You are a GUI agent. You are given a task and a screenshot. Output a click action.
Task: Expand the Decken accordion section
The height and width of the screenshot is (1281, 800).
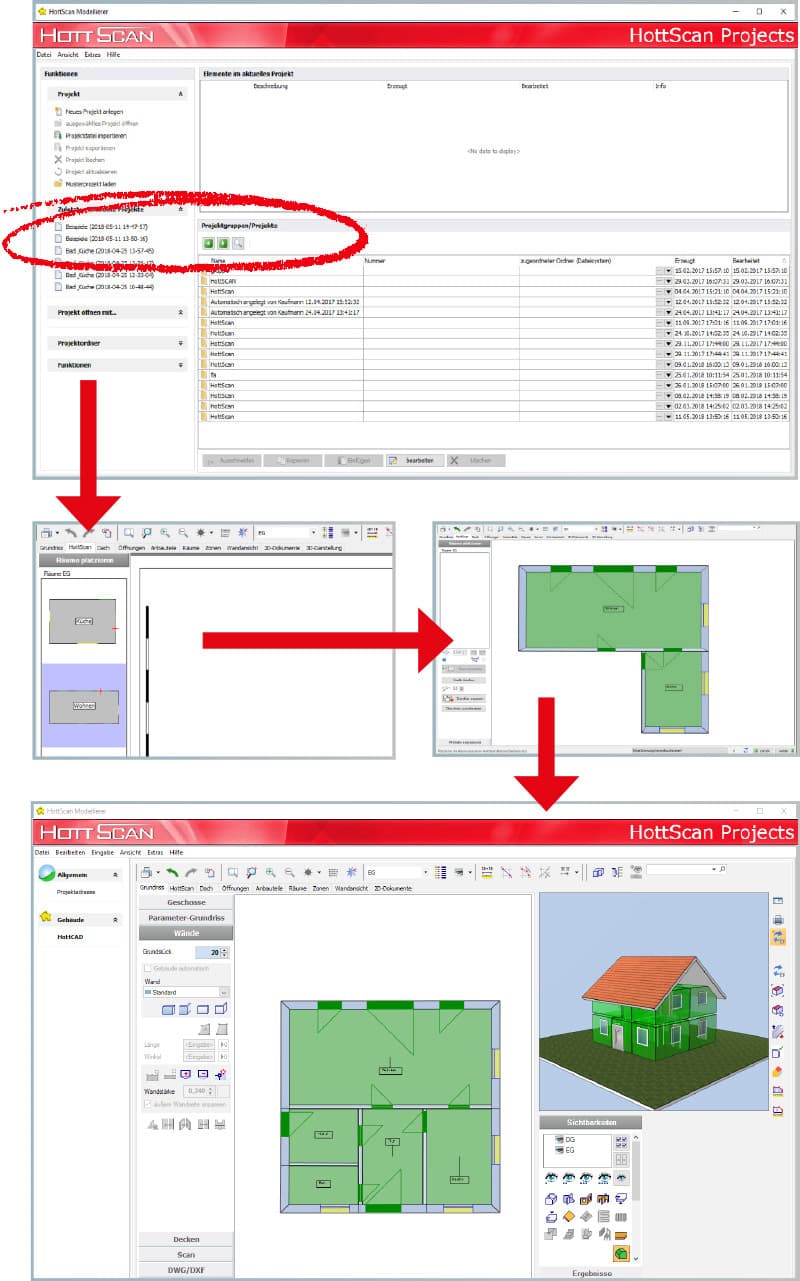pyautogui.click(x=186, y=1239)
